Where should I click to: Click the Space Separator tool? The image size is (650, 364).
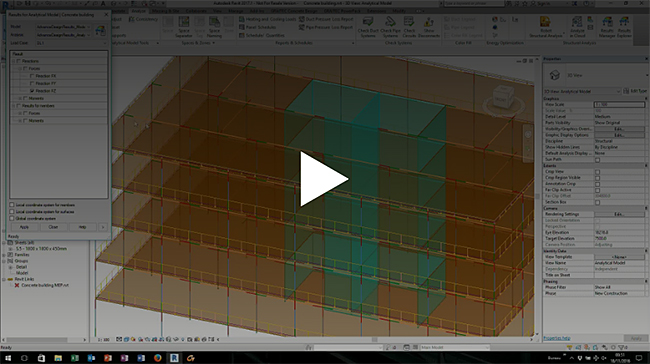pos(184,27)
